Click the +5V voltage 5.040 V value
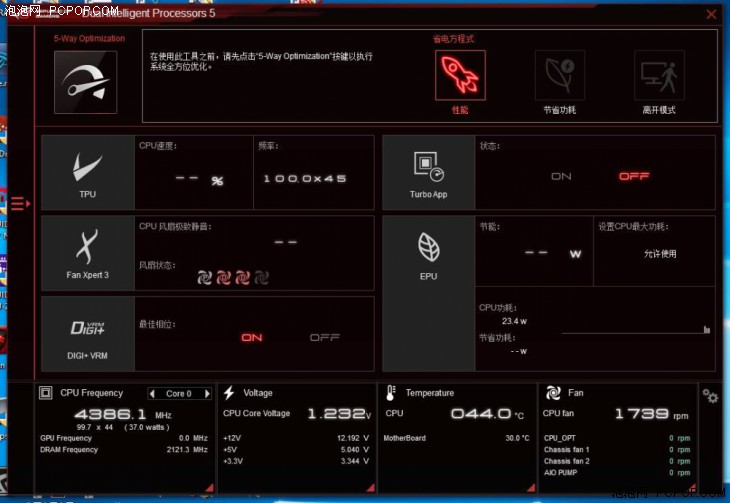Screen dimensions: 730x503 [355, 449]
